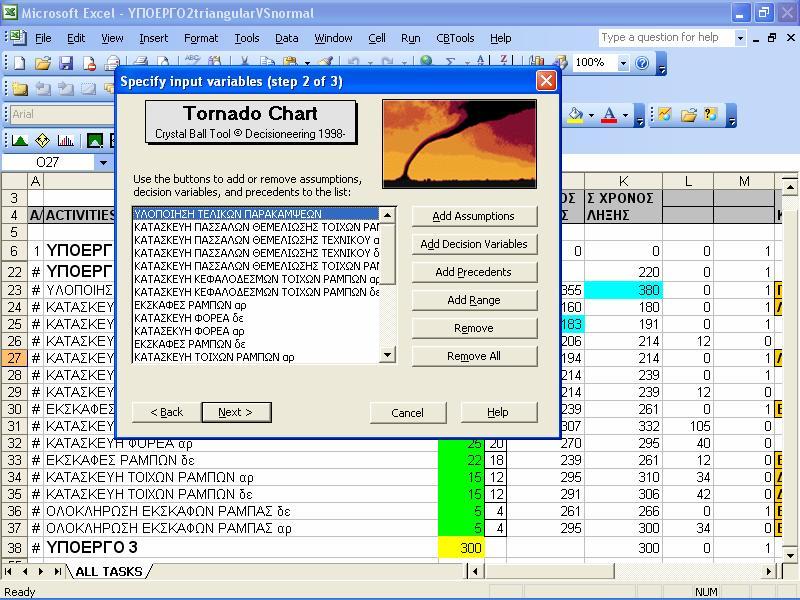Click the Remove All button

pyautogui.click(x=474, y=356)
